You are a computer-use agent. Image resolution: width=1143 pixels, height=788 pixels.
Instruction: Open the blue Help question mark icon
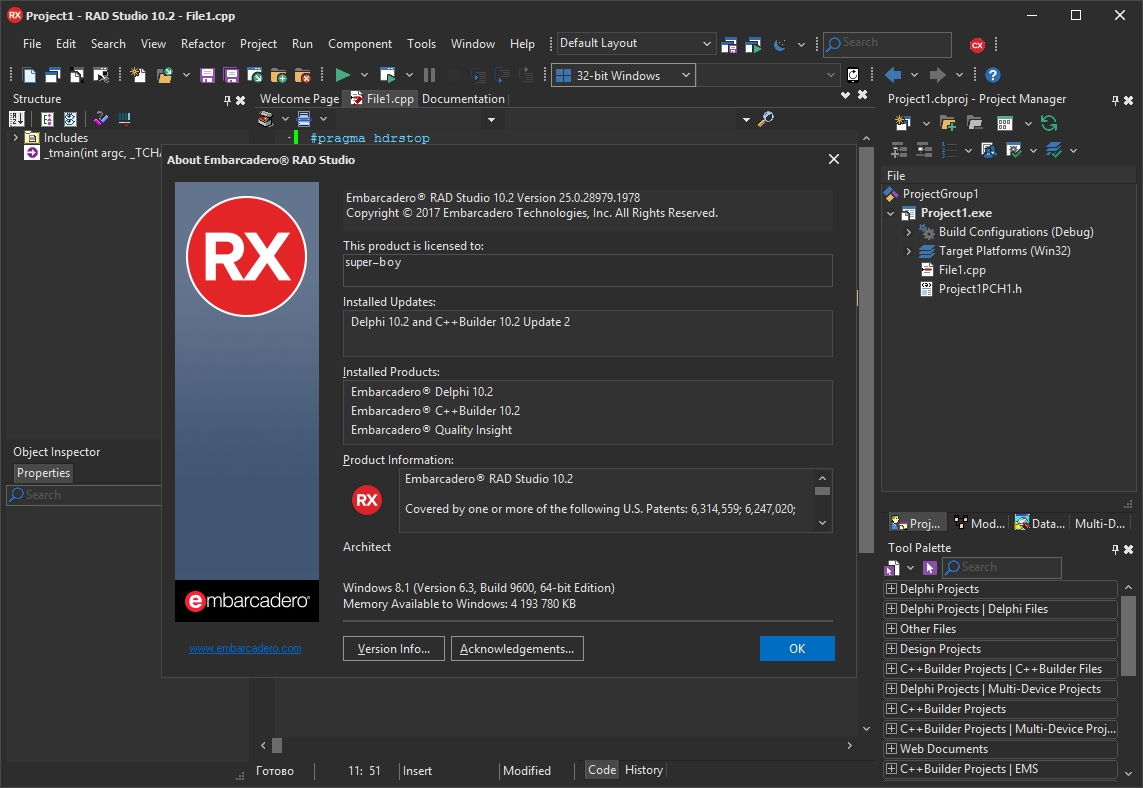(x=992, y=75)
